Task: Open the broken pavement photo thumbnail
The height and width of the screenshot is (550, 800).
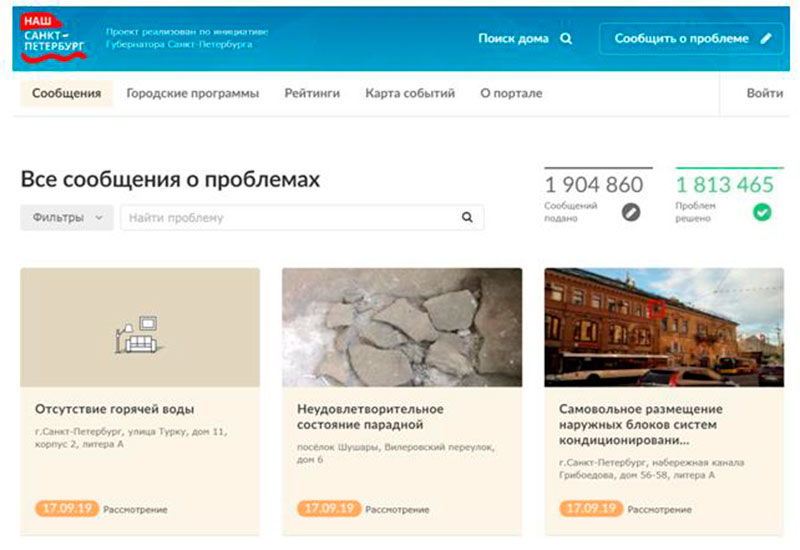Action: pos(402,327)
